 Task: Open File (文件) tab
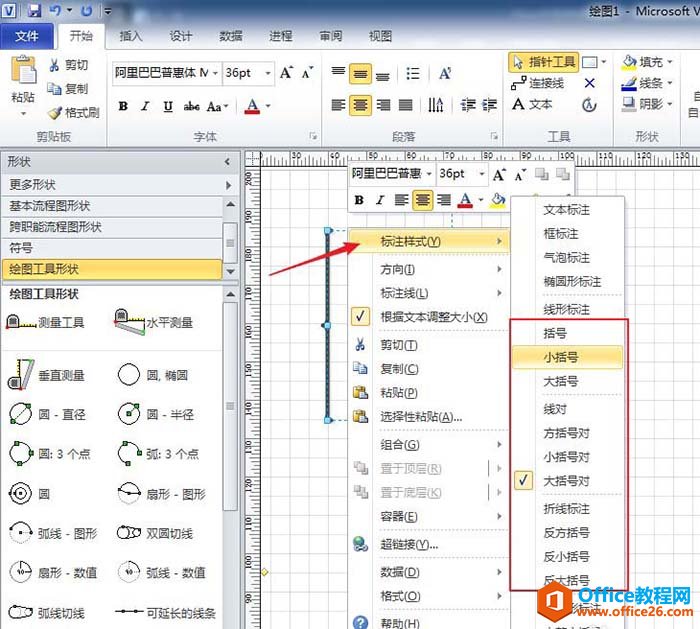[x=27, y=36]
